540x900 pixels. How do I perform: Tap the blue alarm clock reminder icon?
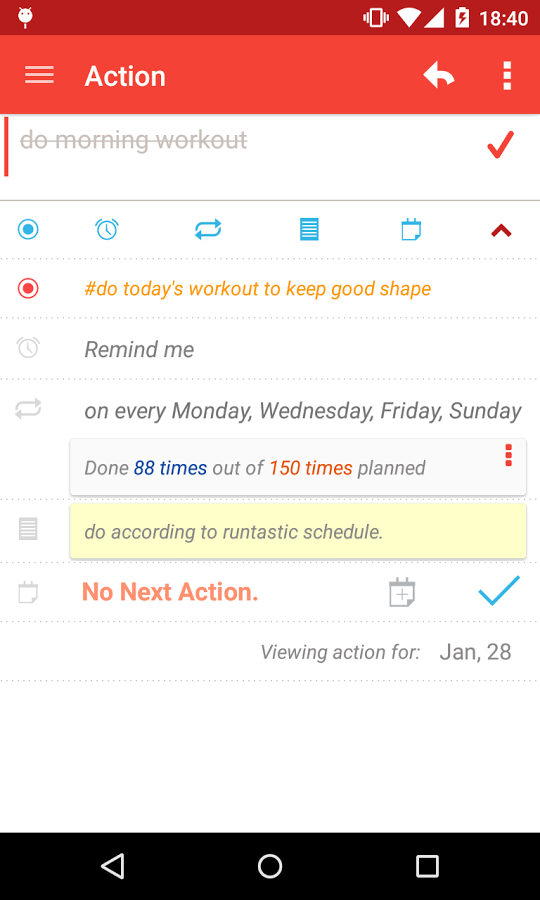pos(107,230)
